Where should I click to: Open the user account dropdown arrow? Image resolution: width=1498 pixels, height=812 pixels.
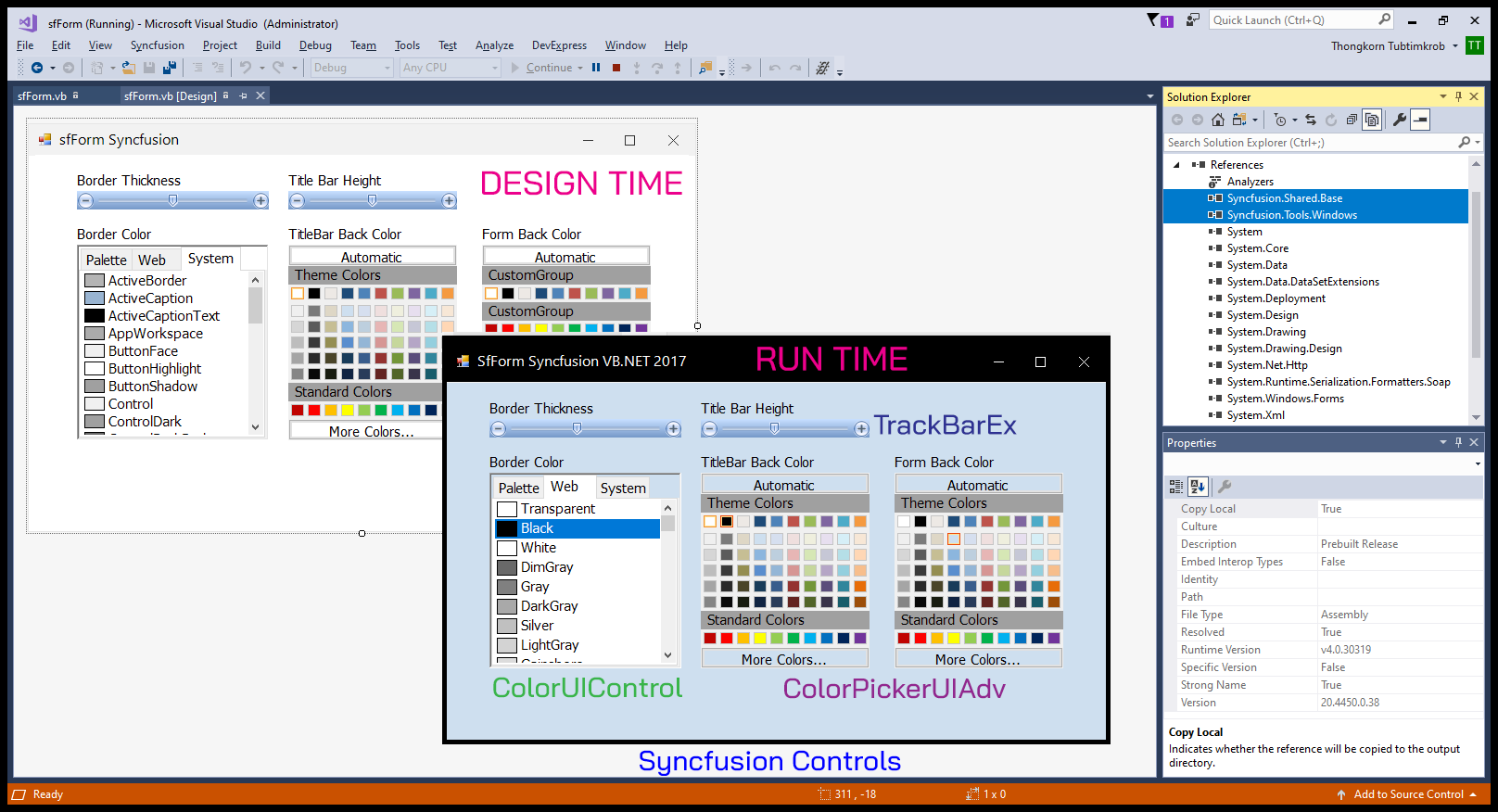(x=1455, y=45)
